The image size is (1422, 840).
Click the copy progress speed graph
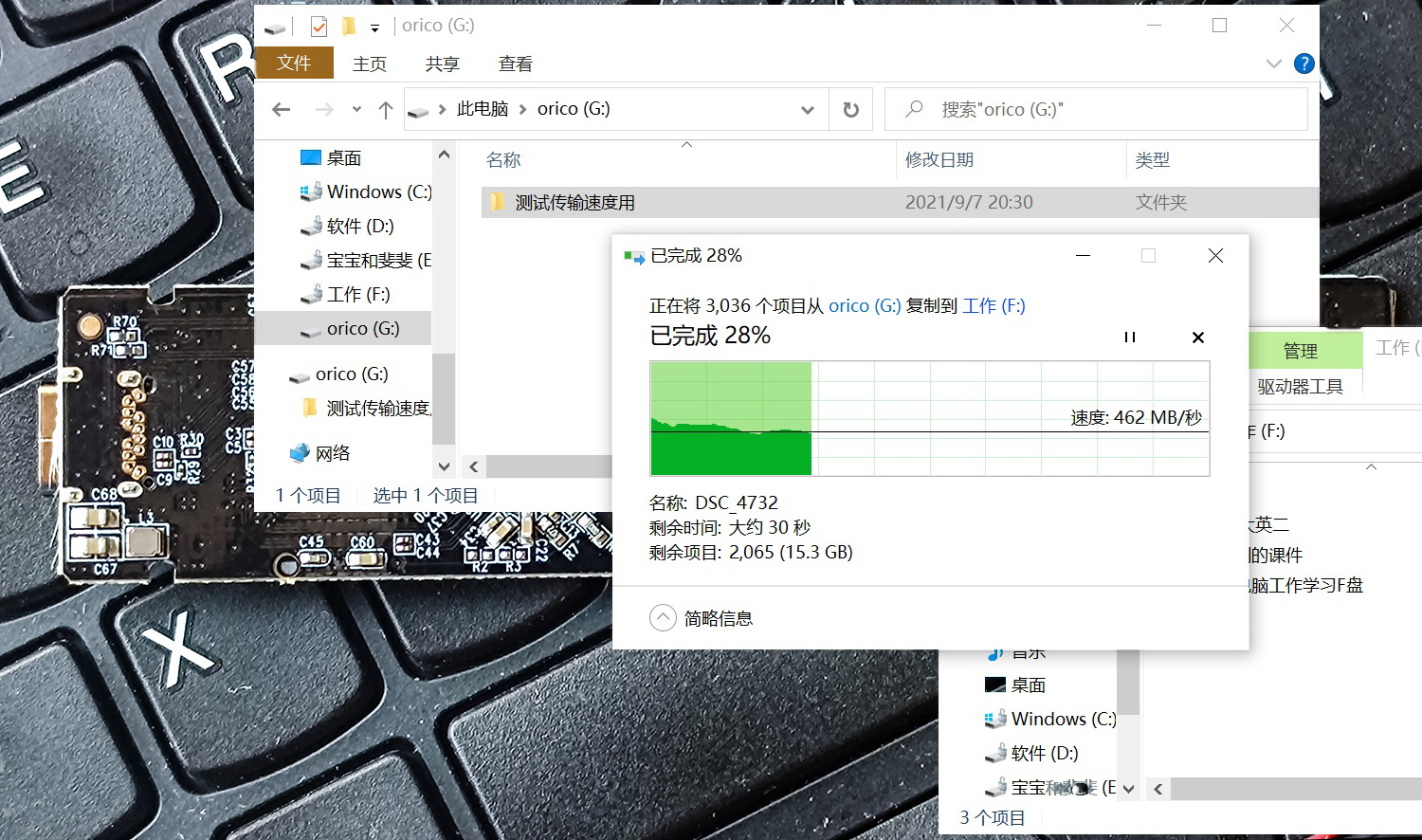930,418
